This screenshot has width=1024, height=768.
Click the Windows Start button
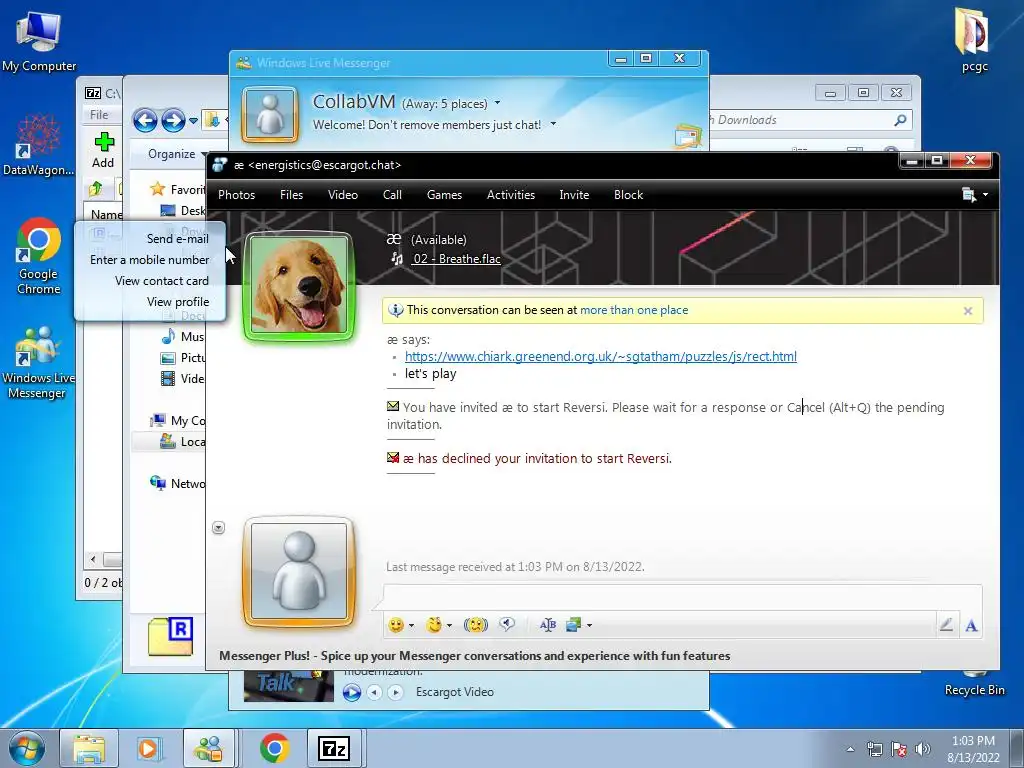[26, 748]
